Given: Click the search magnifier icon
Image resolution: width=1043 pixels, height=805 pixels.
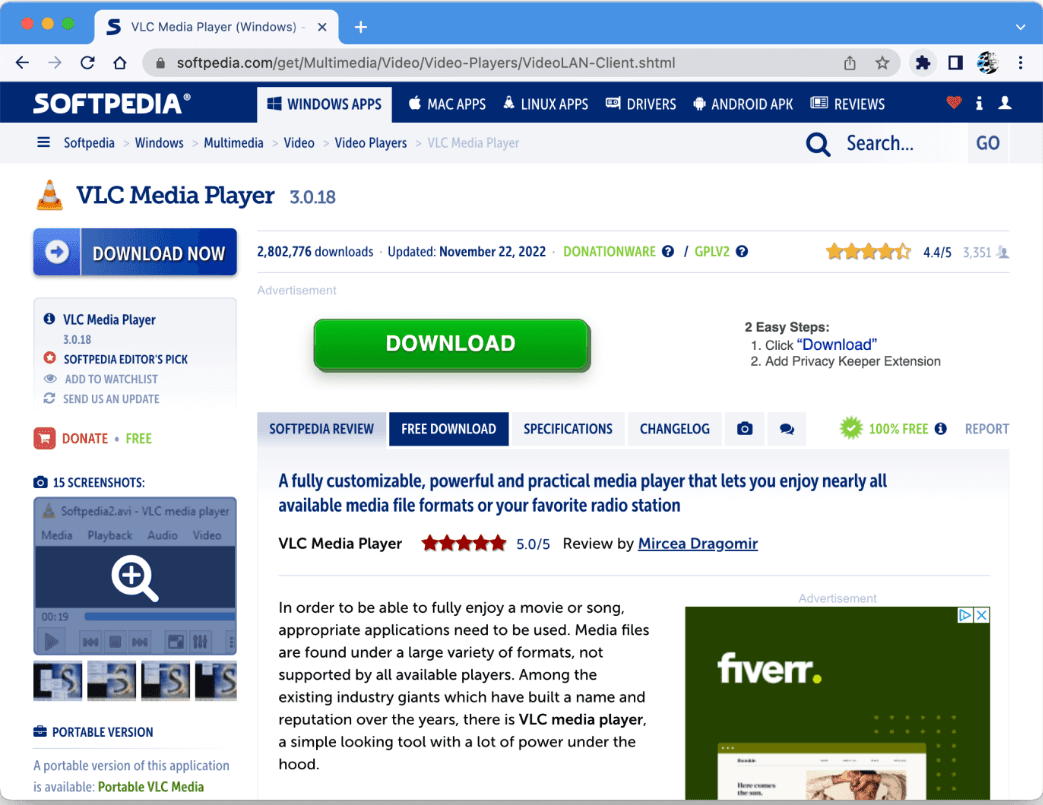Looking at the screenshot, I should pos(818,144).
